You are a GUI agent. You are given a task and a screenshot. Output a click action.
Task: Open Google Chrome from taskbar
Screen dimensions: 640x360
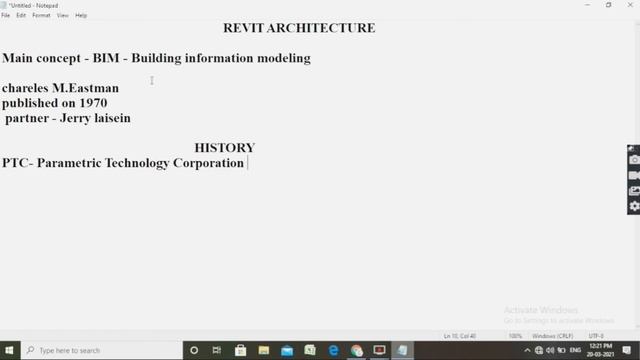pyautogui.click(x=356, y=350)
